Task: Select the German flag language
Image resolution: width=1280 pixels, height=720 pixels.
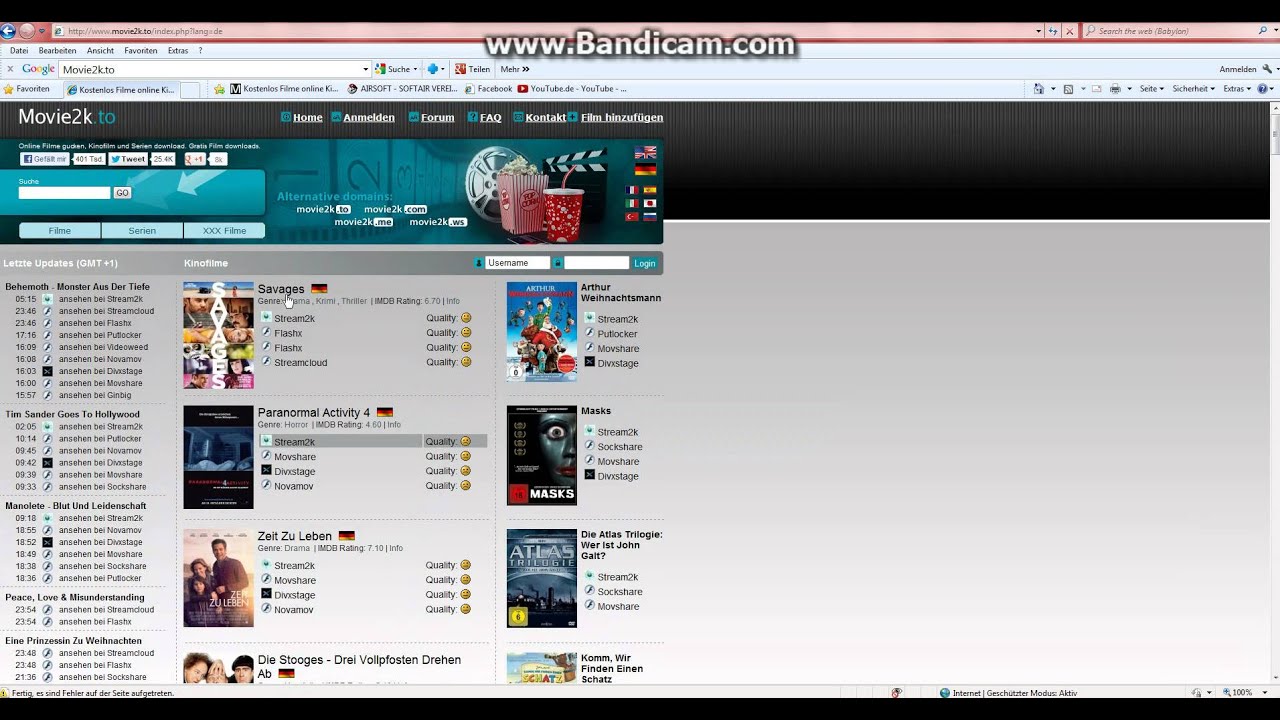Action: coord(645,170)
